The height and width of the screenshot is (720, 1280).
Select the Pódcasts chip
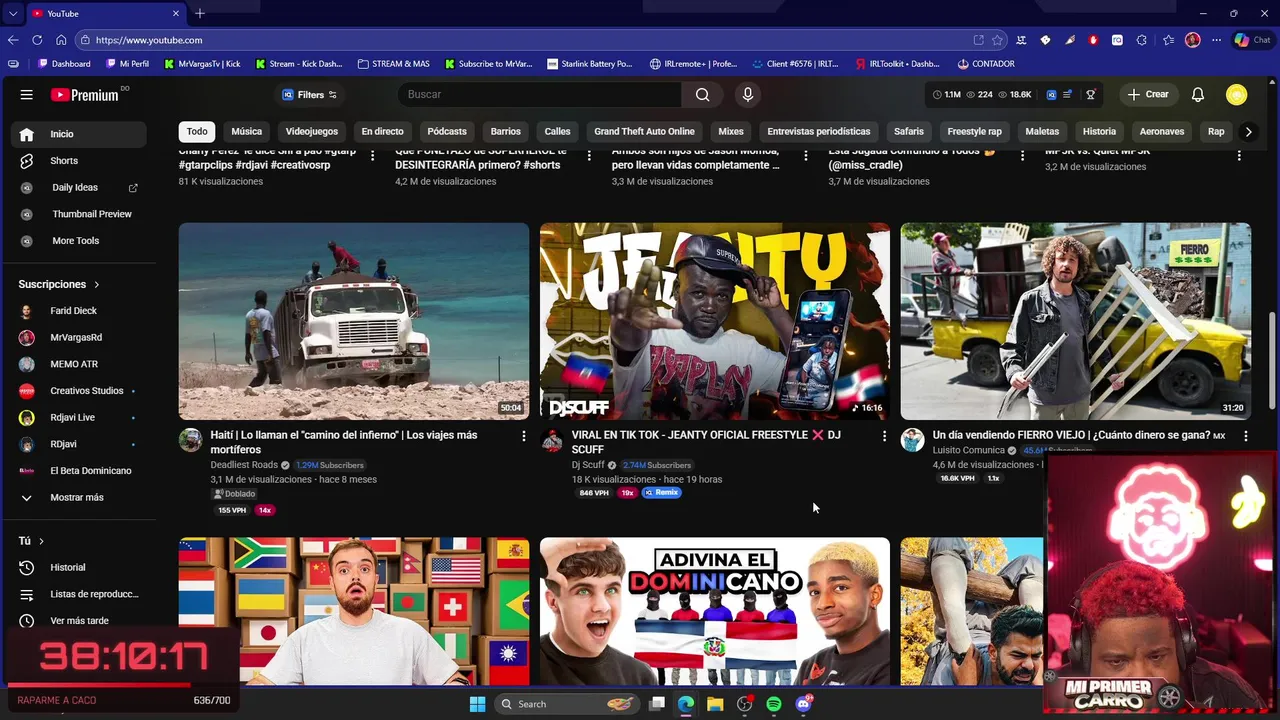click(x=447, y=131)
